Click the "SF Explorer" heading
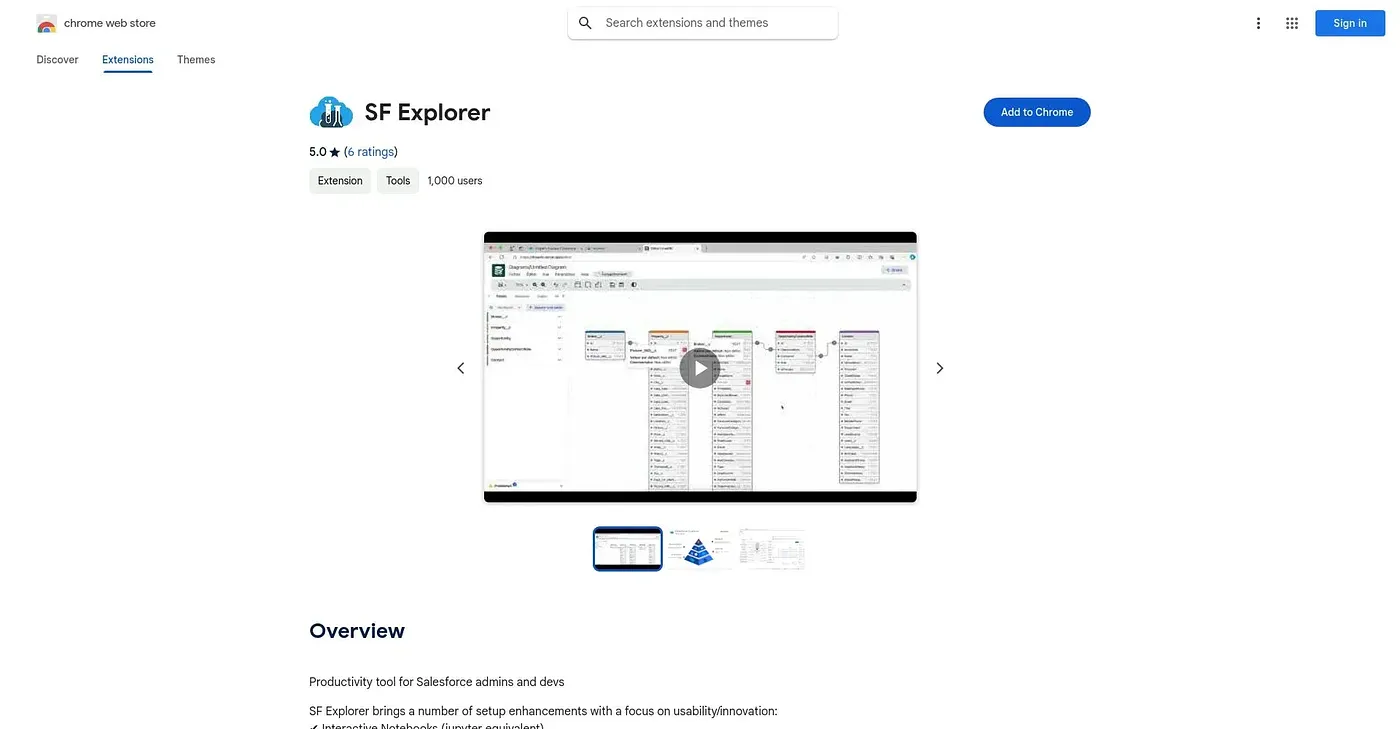The width and height of the screenshot is (1400, 729). point(427,112)
